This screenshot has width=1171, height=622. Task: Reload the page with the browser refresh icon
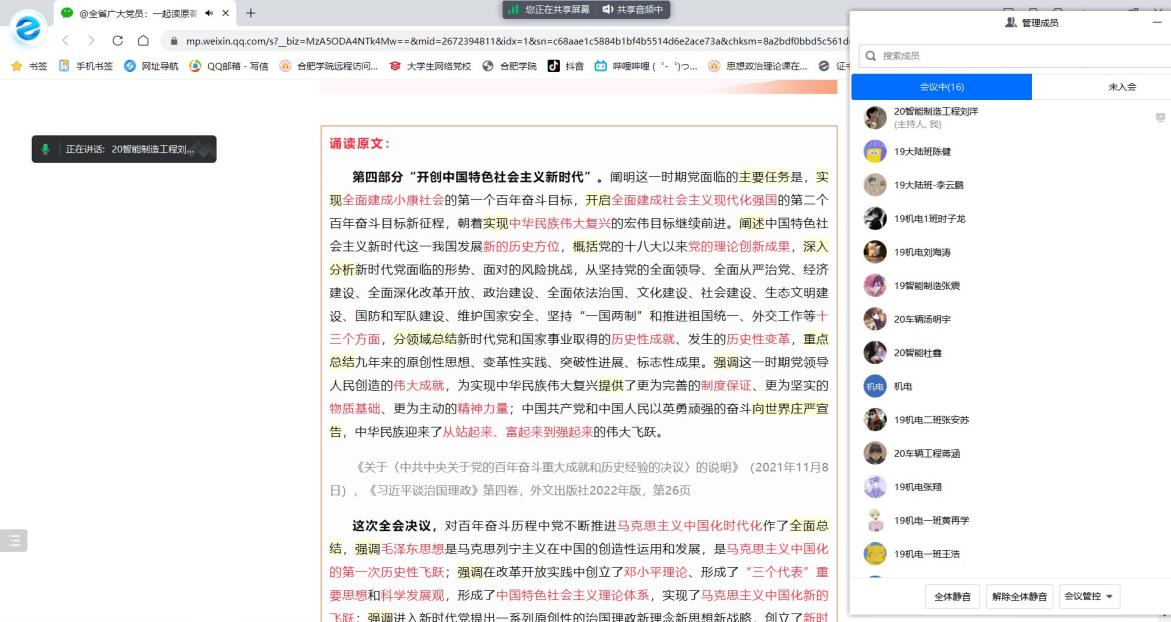coord(118,41)
